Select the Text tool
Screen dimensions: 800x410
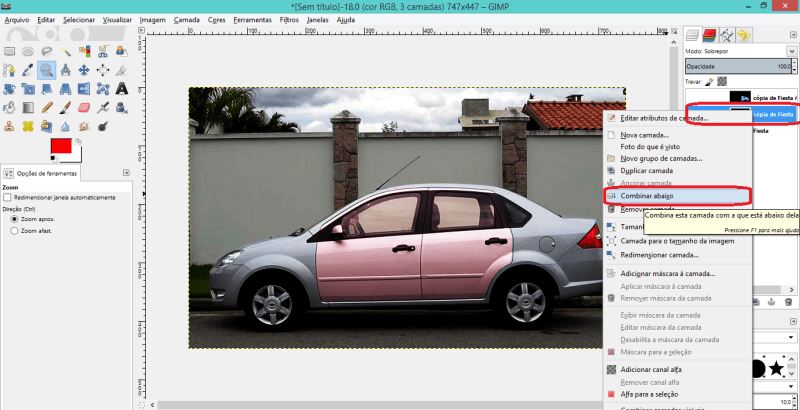click(121, 89)
